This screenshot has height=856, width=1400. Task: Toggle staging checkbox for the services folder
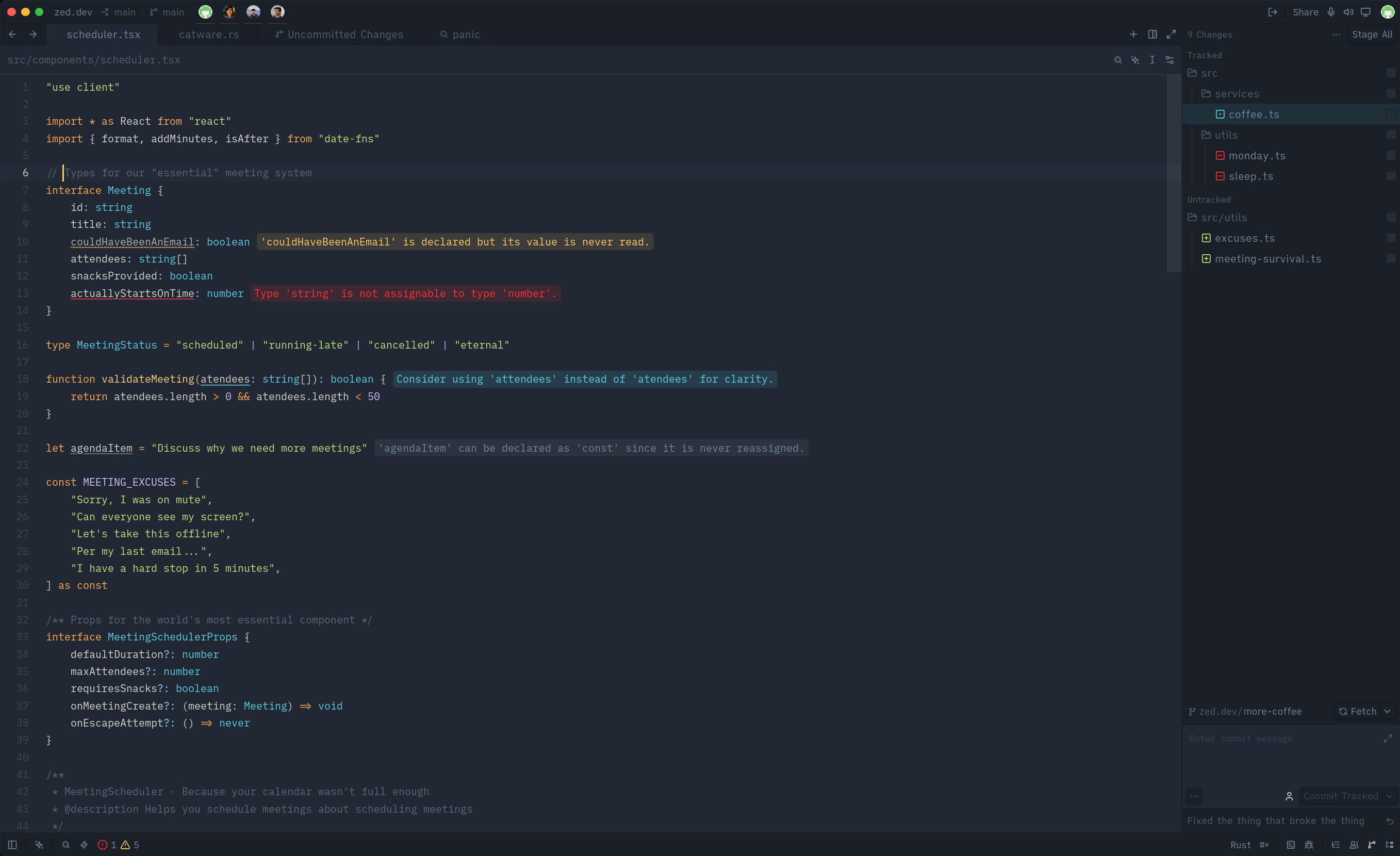pyautogui.click(x=1390, y=94)
